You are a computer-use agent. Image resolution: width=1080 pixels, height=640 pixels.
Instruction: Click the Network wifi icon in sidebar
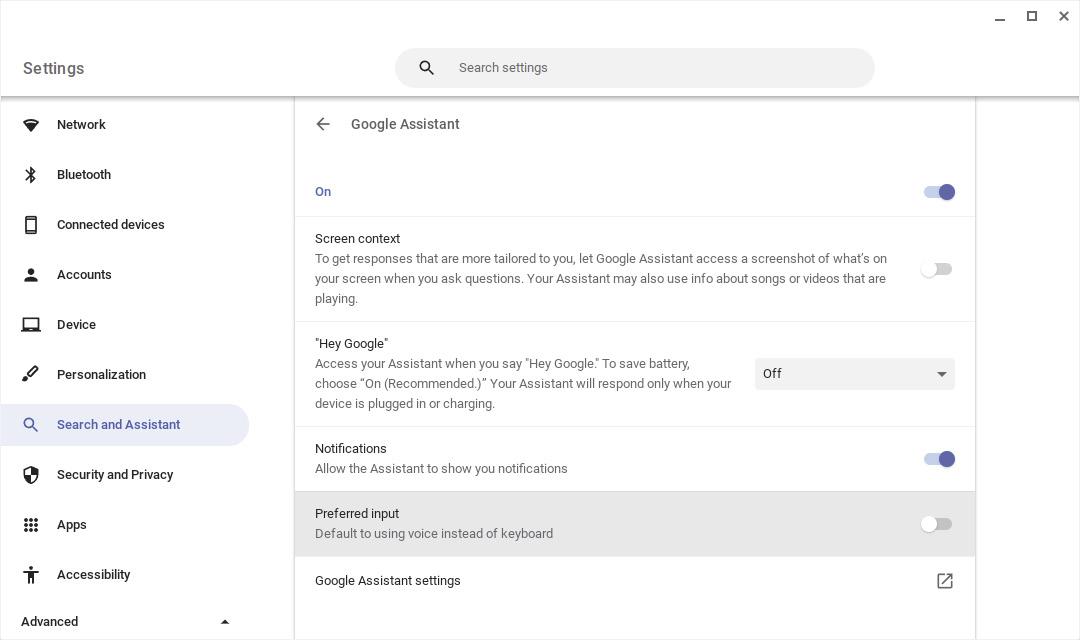(31, 125)
